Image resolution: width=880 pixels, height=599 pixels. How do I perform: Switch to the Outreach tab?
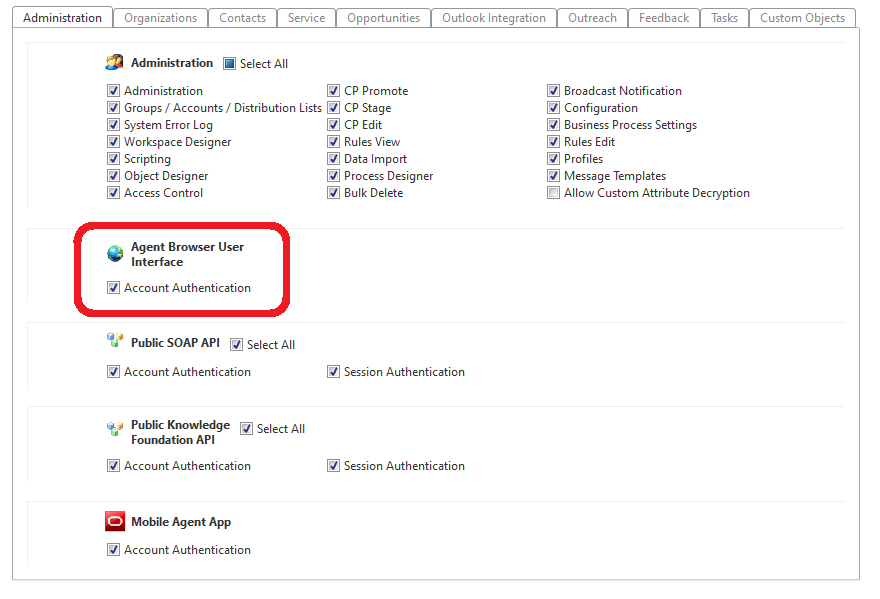tap(592, 18)
